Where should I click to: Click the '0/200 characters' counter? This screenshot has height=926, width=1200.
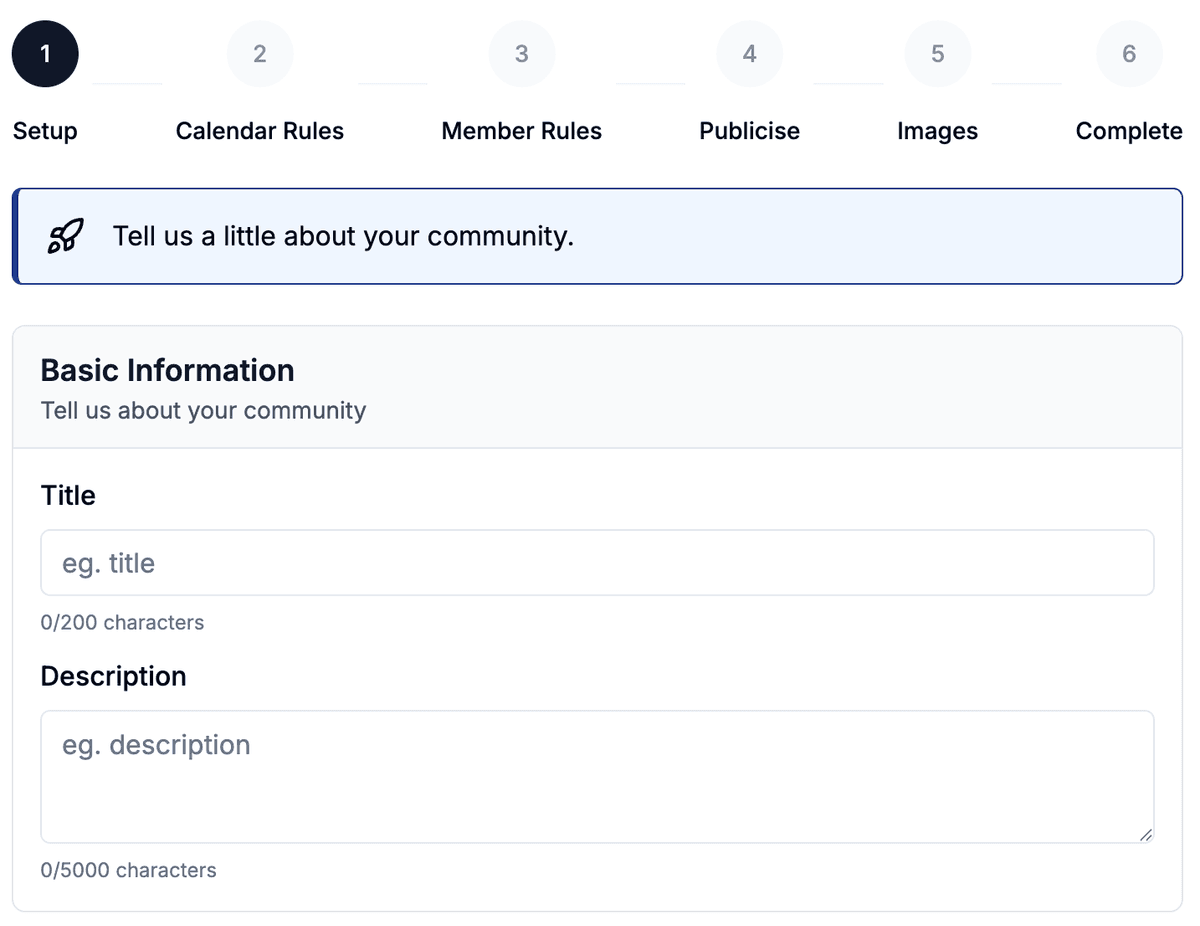coord(122,622)
